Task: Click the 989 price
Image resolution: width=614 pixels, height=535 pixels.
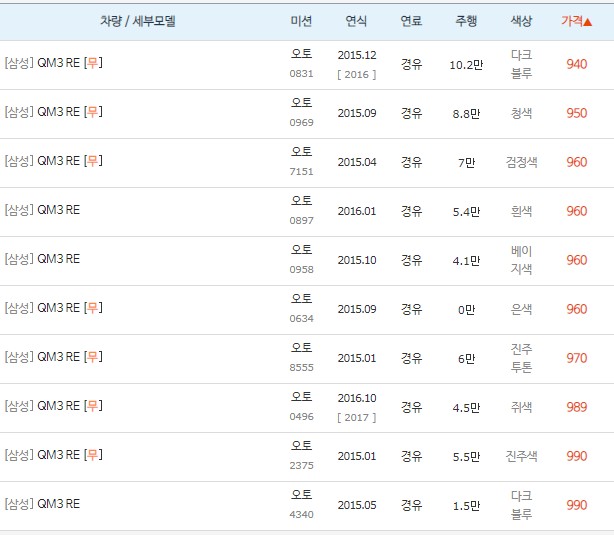Action: [x=576, y=407]
